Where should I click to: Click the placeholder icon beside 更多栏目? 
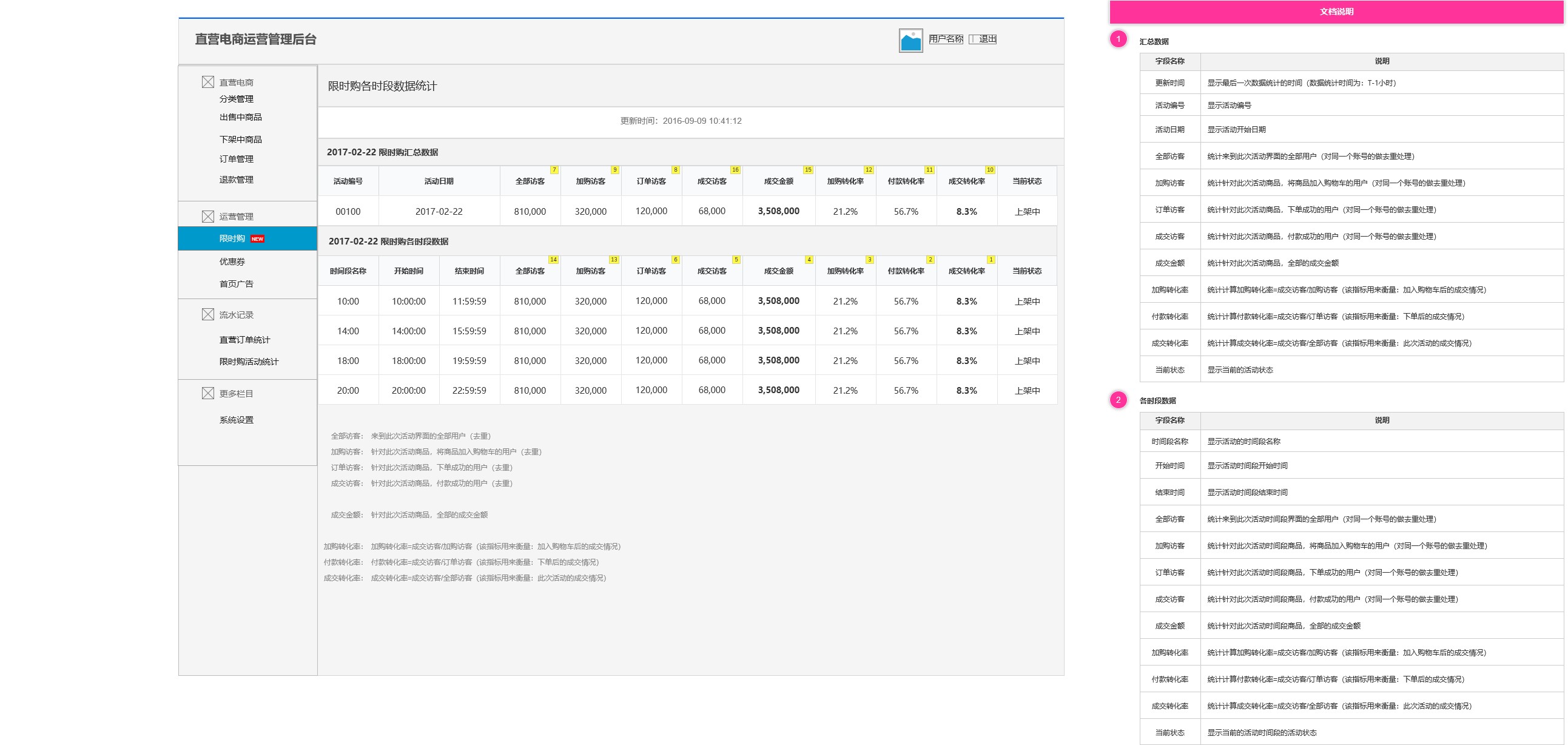208,393
